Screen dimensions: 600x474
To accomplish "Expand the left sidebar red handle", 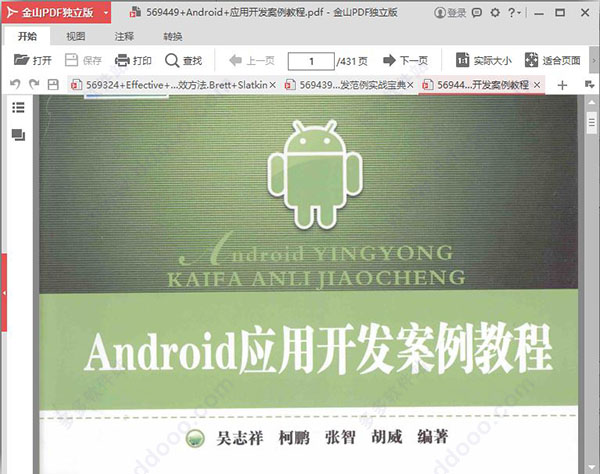I will pos(4,293).
